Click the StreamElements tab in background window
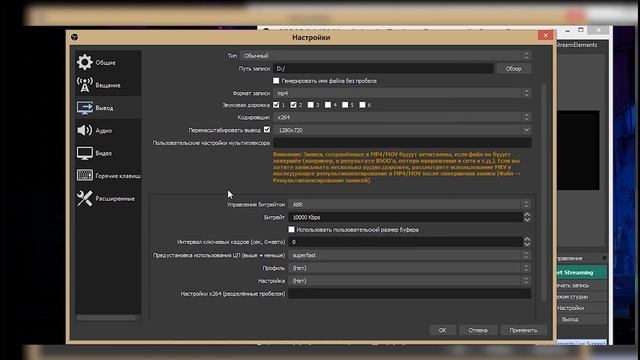The width and height of the screenshot is (640, 360). pos(576,45)
